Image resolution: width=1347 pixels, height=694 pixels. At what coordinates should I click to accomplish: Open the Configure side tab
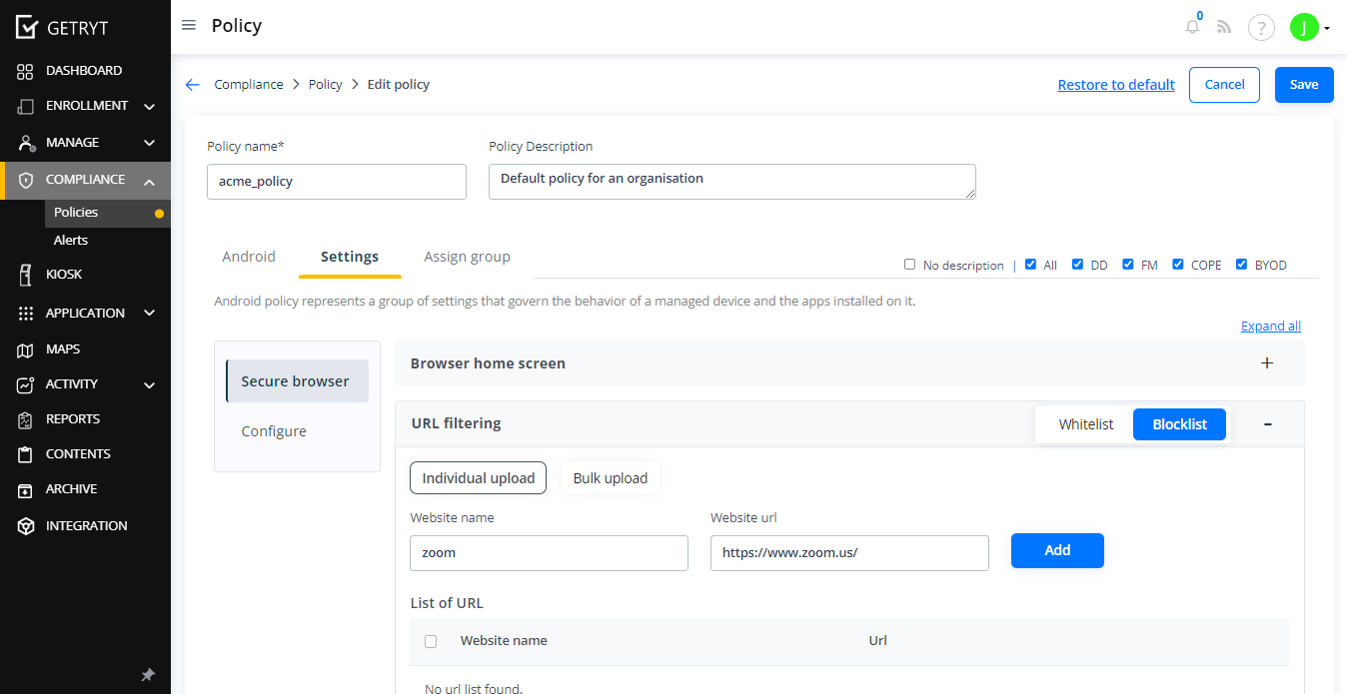click(x=274, y=431)
